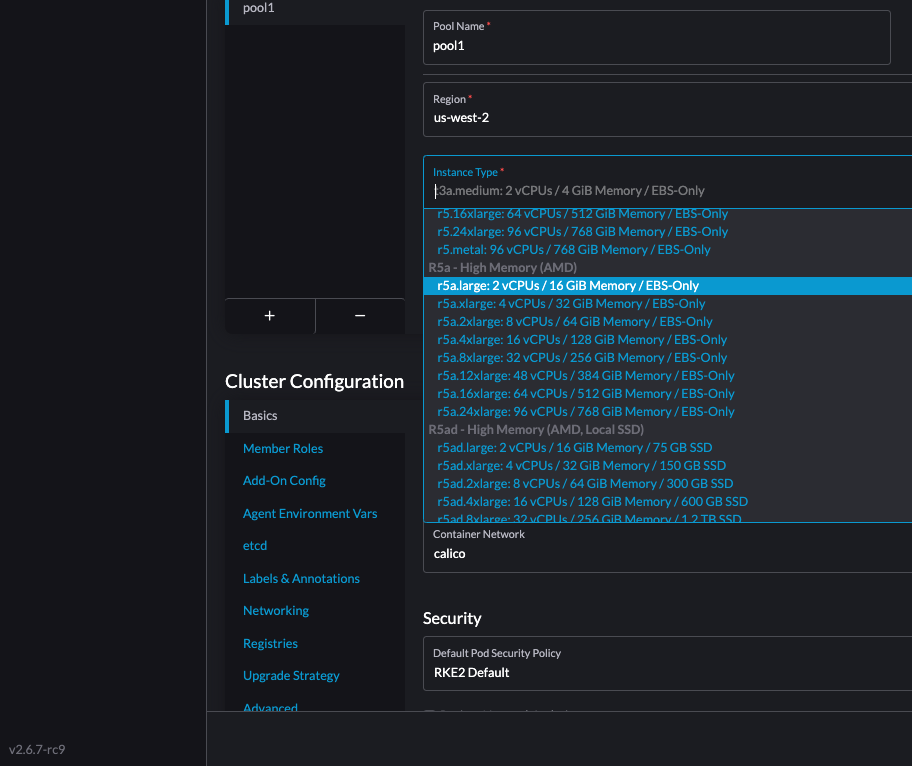Viewport: 912px width, 766px height.
Task: Choose r5a.24xlarge from the instance list
Action: point(584,411)
